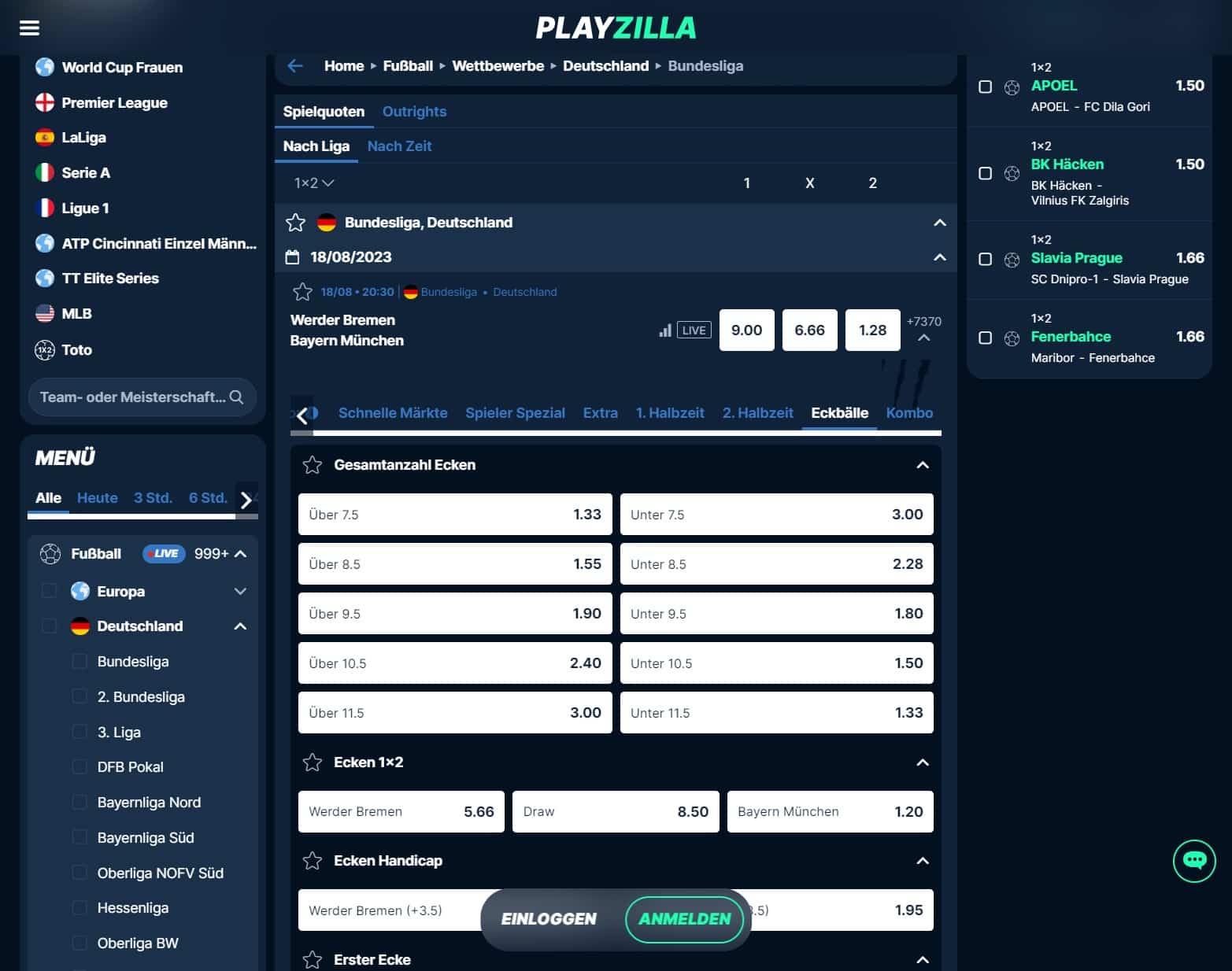Click the EINLOGGEN button
The height and width of the screenshot is (971, 1232).
549,919
